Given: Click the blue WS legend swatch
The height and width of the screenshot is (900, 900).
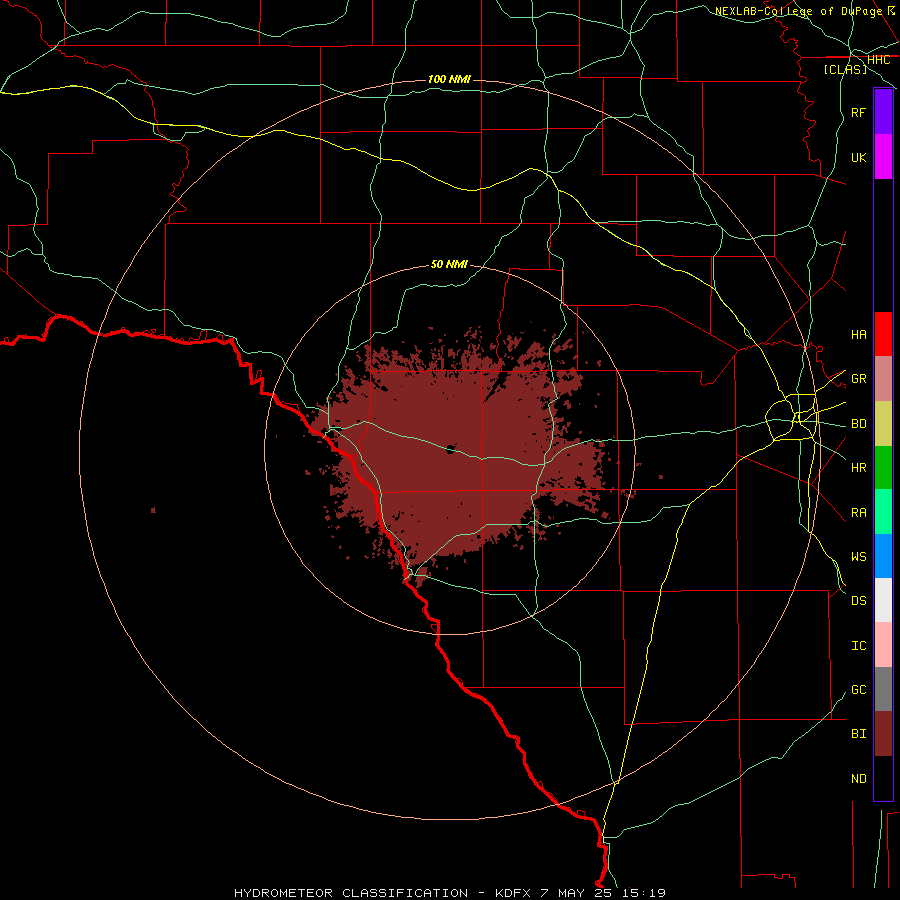Looking at the screenshot, I should click(883, 556).
